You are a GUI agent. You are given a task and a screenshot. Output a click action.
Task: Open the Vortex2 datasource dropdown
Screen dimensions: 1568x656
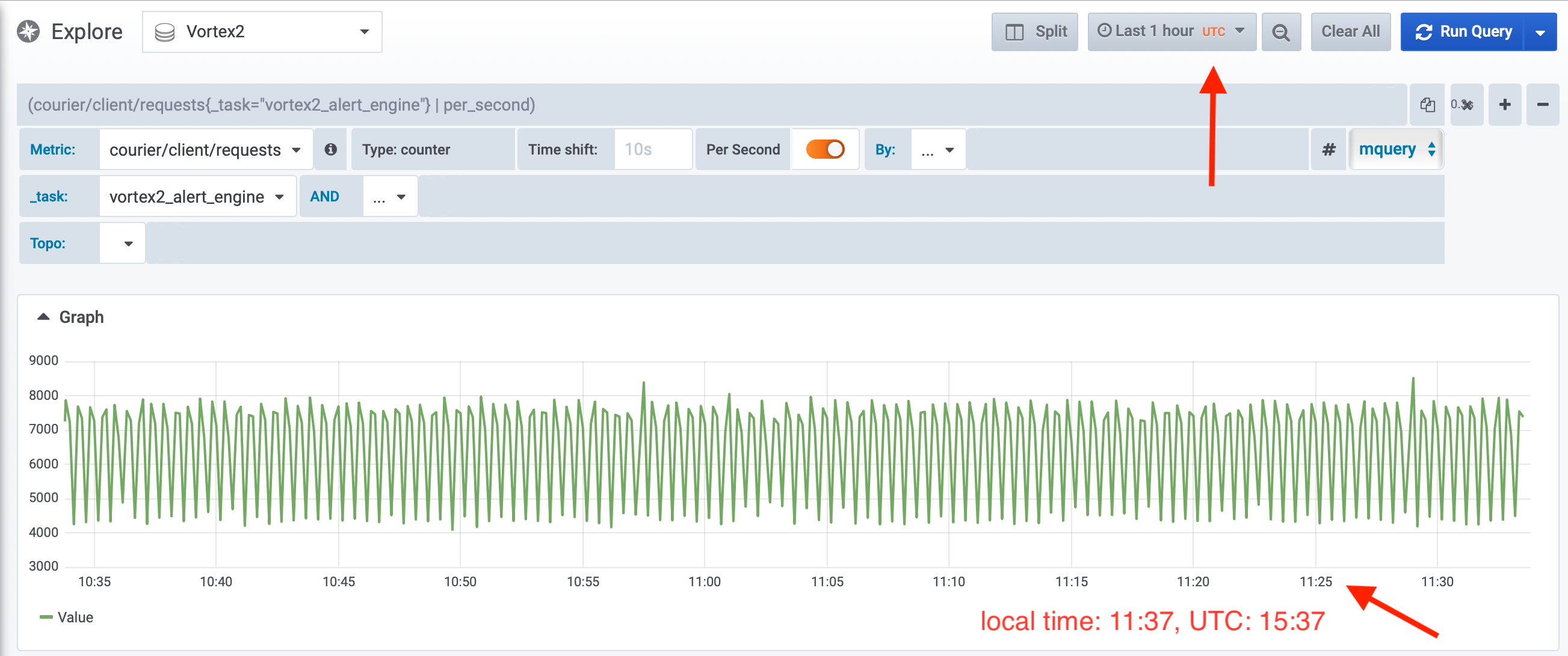tap(262, 32)
